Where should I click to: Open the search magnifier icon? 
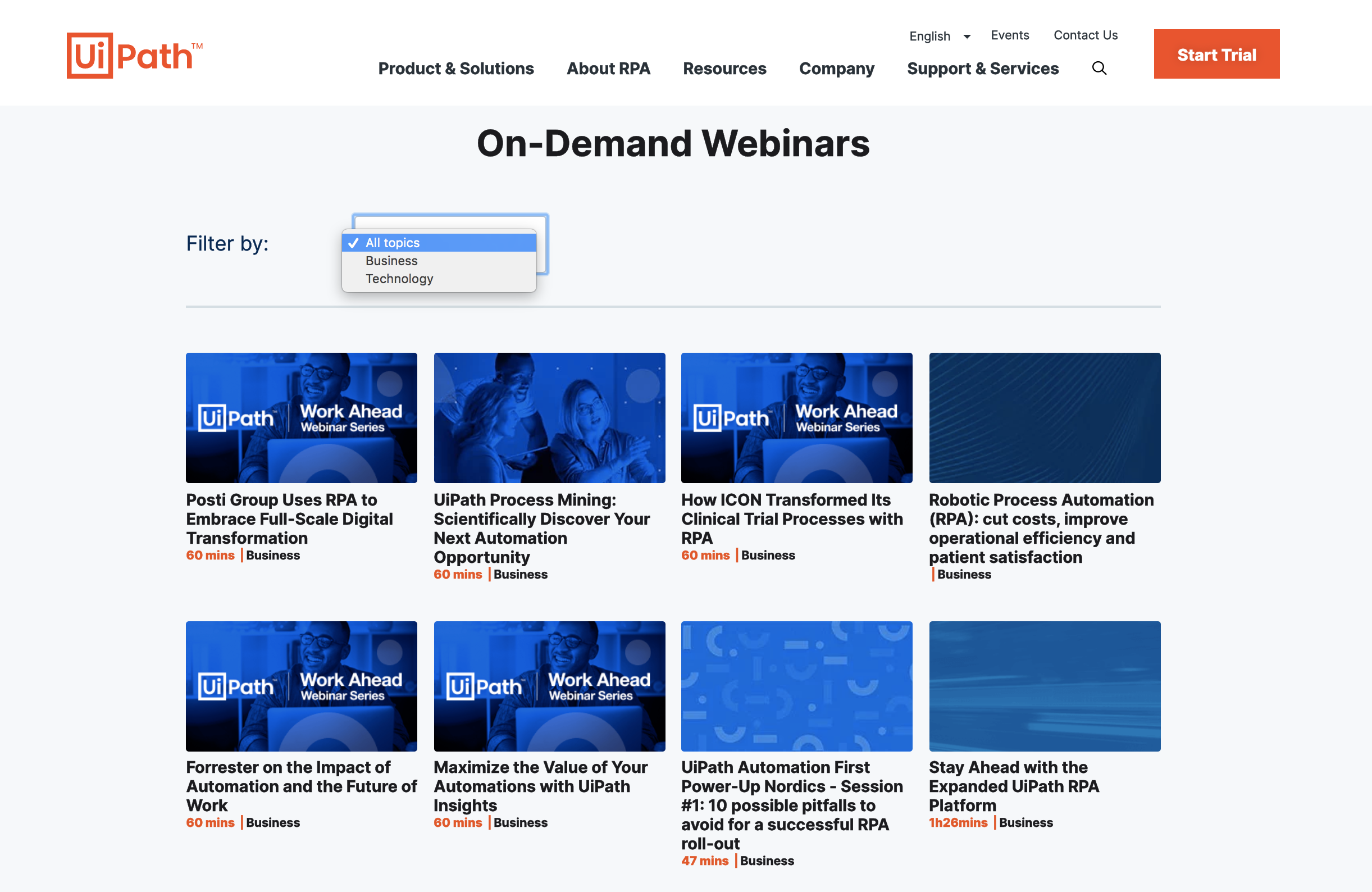(x=1099, y=68)
